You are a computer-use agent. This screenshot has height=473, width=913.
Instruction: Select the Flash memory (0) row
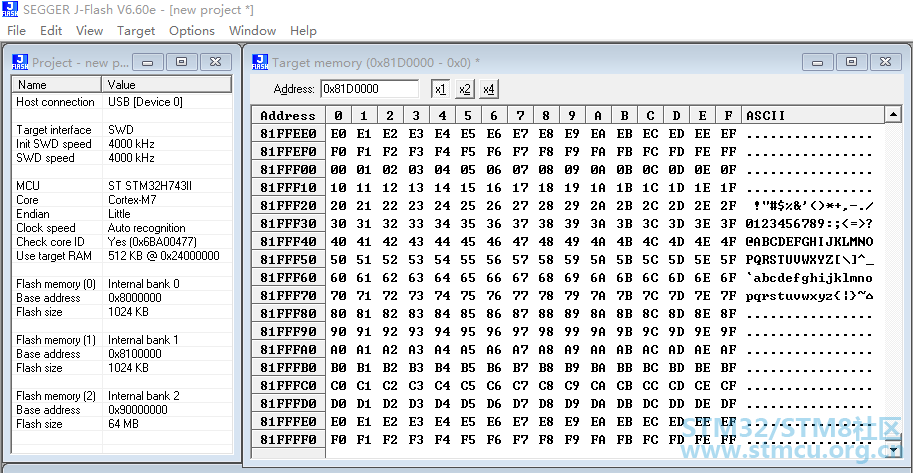tap(121, 284)
